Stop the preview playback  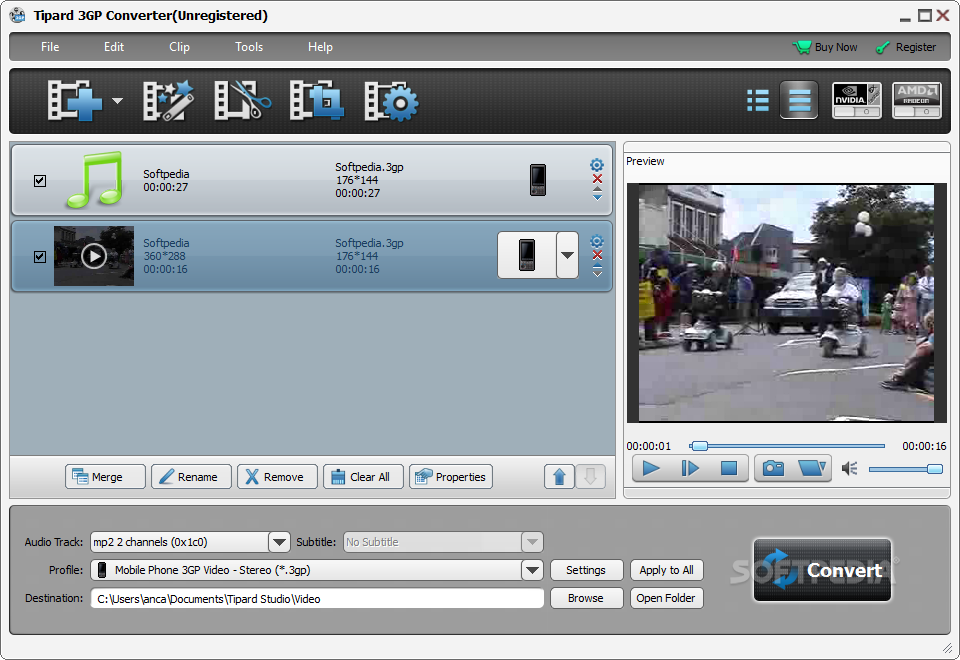[729, 469]
